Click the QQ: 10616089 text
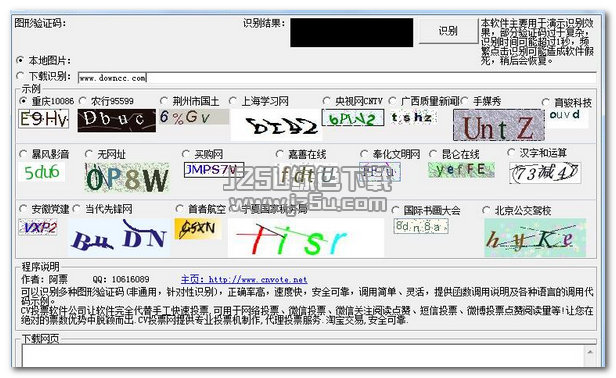 121,279
